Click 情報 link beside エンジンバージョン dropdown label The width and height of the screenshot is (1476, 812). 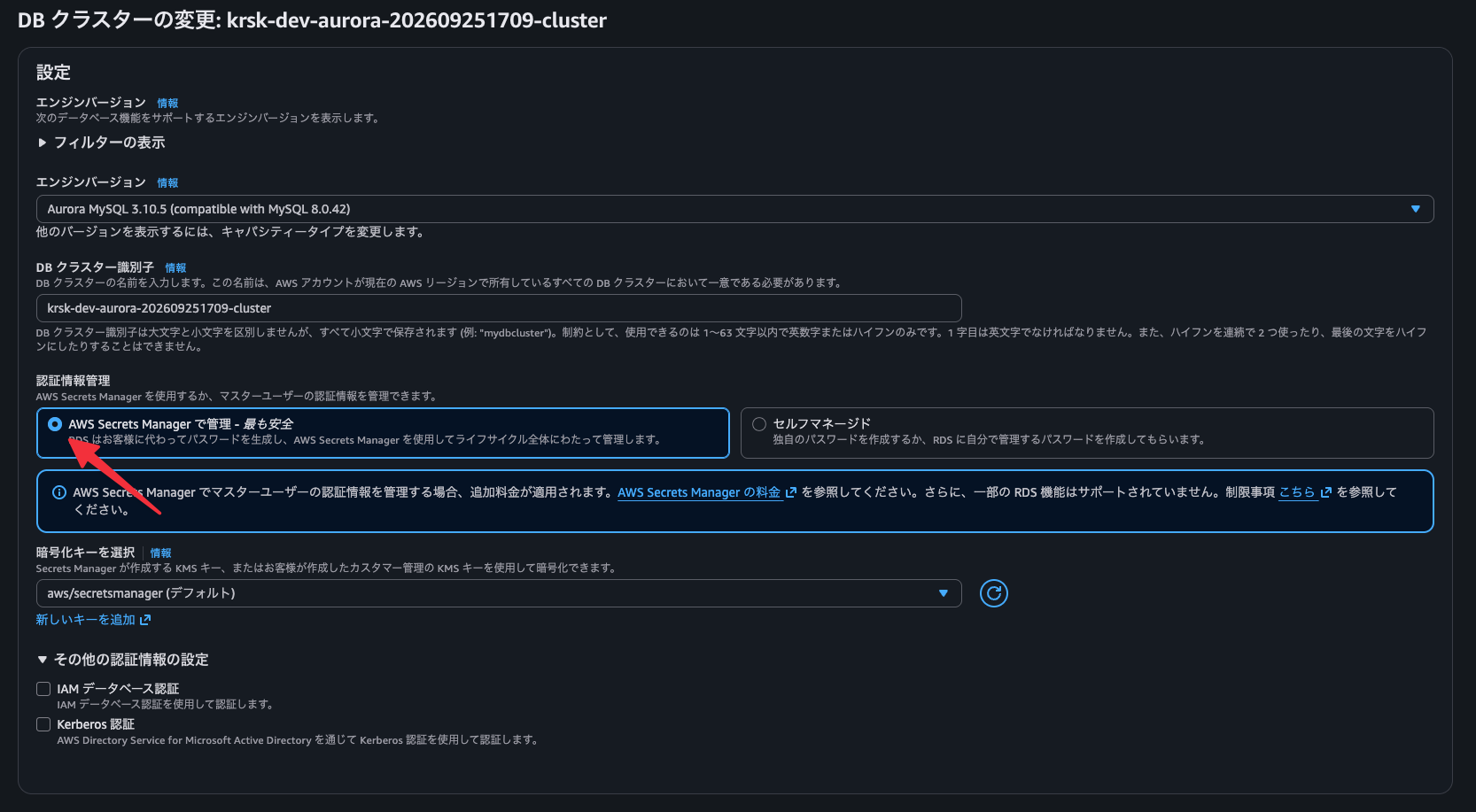[167, 183]
